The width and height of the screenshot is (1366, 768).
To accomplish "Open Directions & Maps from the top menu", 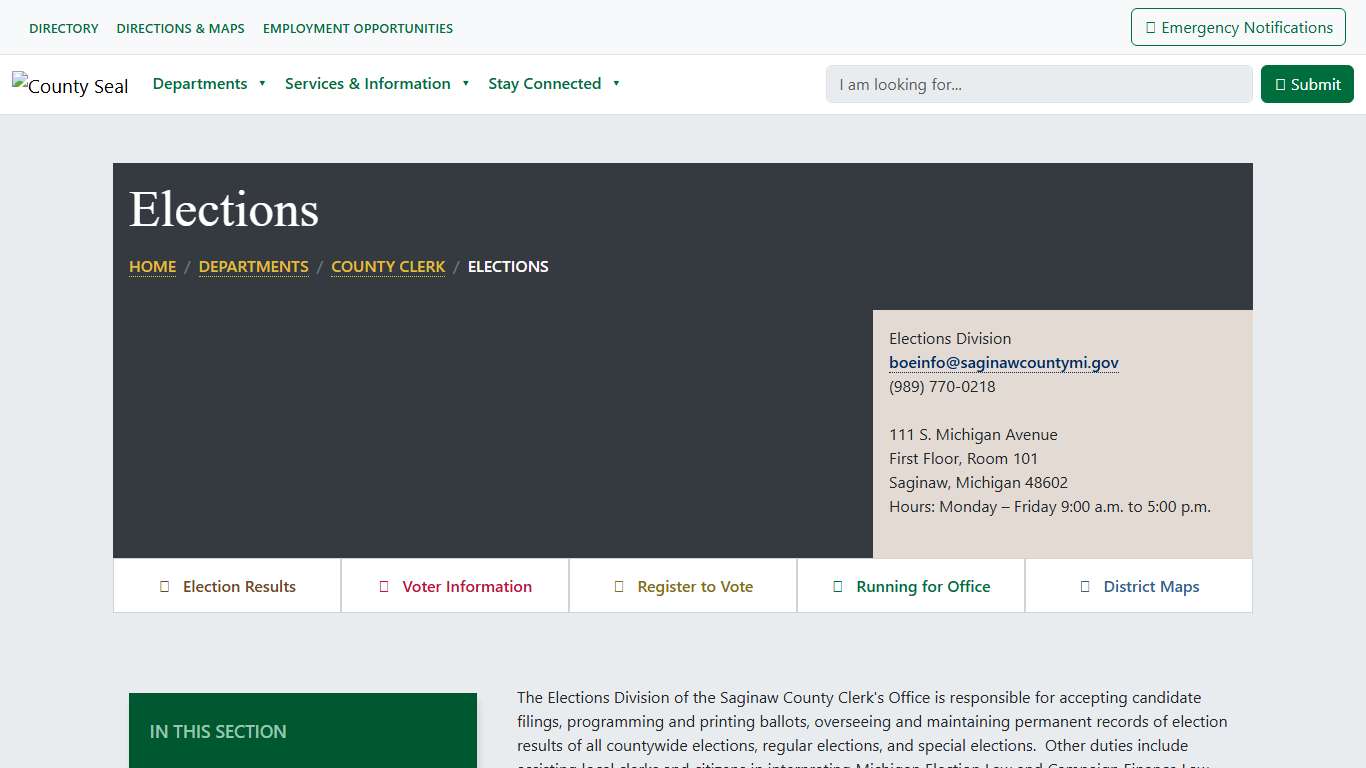I will click(180, 28).
